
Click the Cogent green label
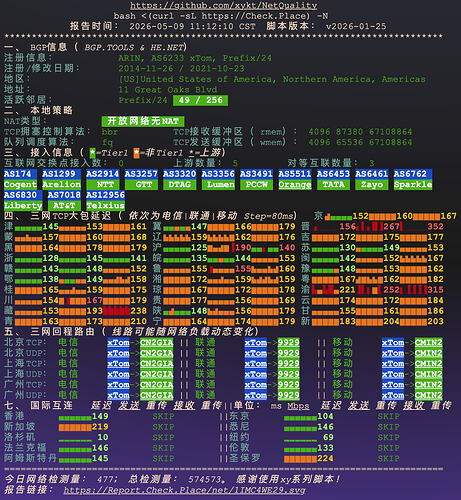click(20, 184)
